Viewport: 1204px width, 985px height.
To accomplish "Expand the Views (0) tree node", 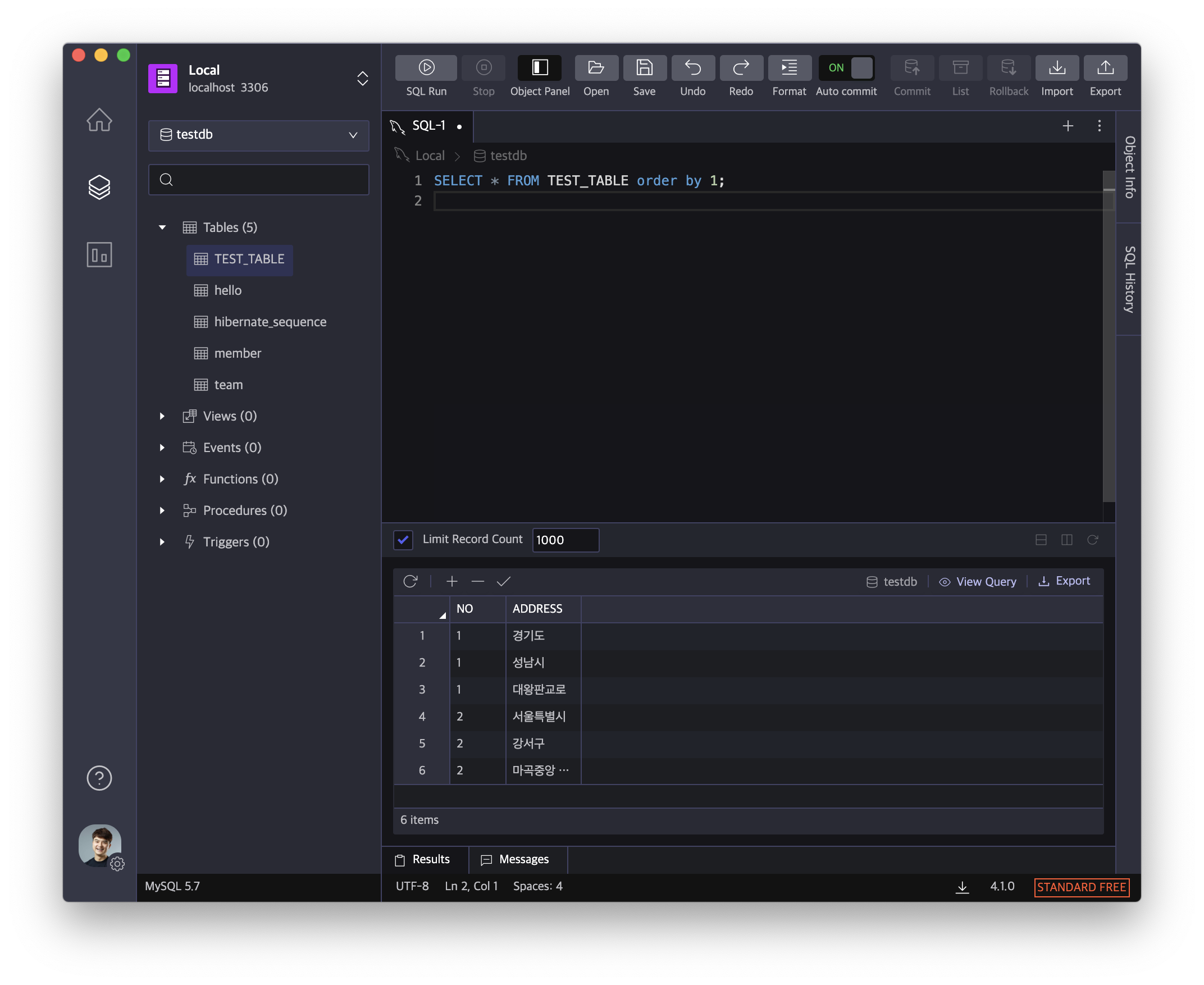I will 162,417.
